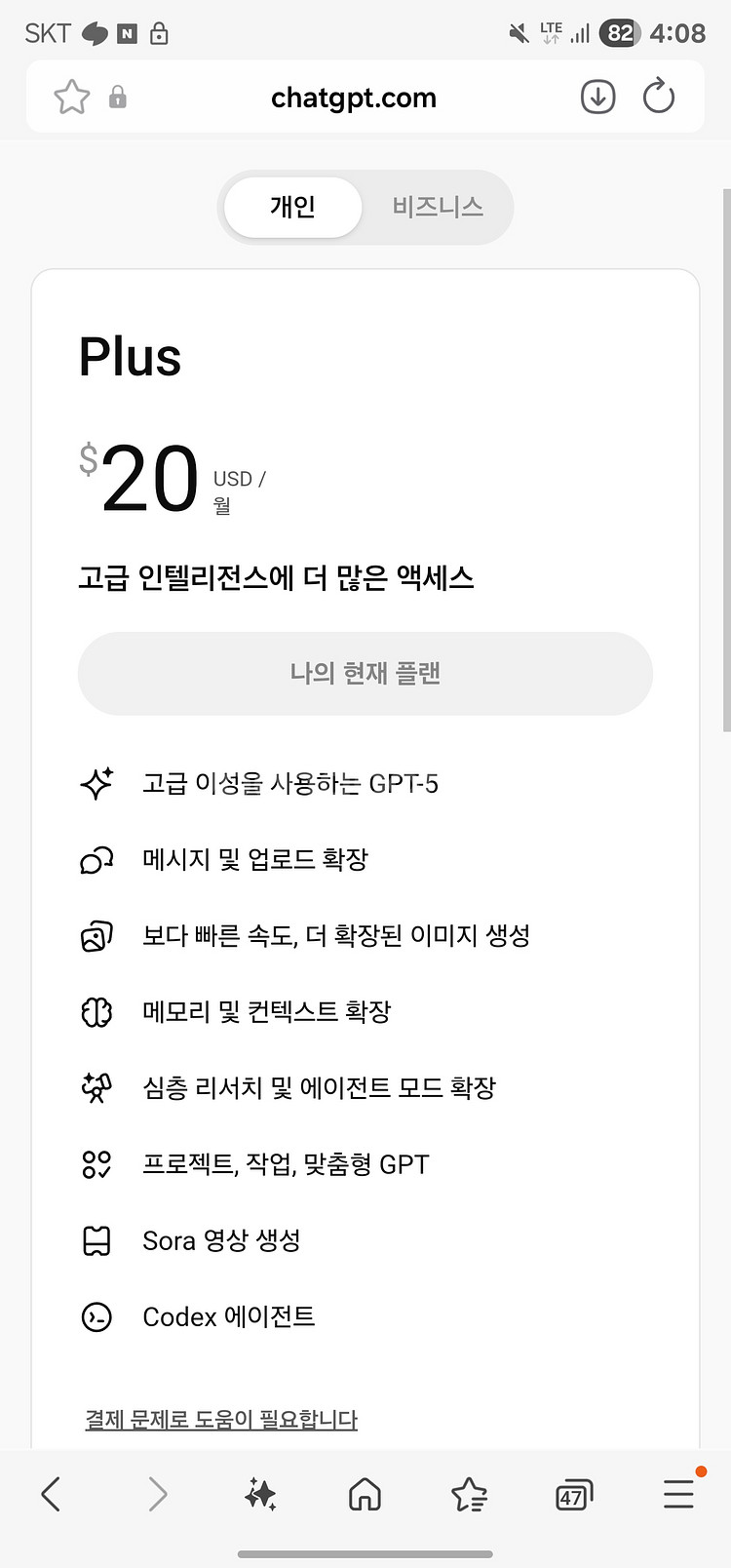Tap the chatgpt.com address field
This screenshot has width=731, height=1568.
point(354,98)
